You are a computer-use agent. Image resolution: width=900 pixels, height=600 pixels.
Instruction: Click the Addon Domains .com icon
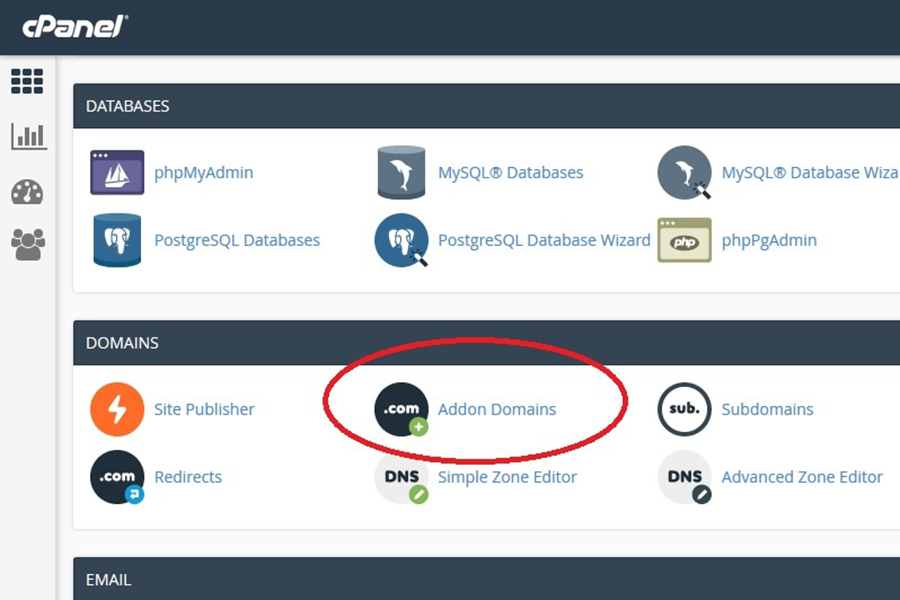click(401, 409)
